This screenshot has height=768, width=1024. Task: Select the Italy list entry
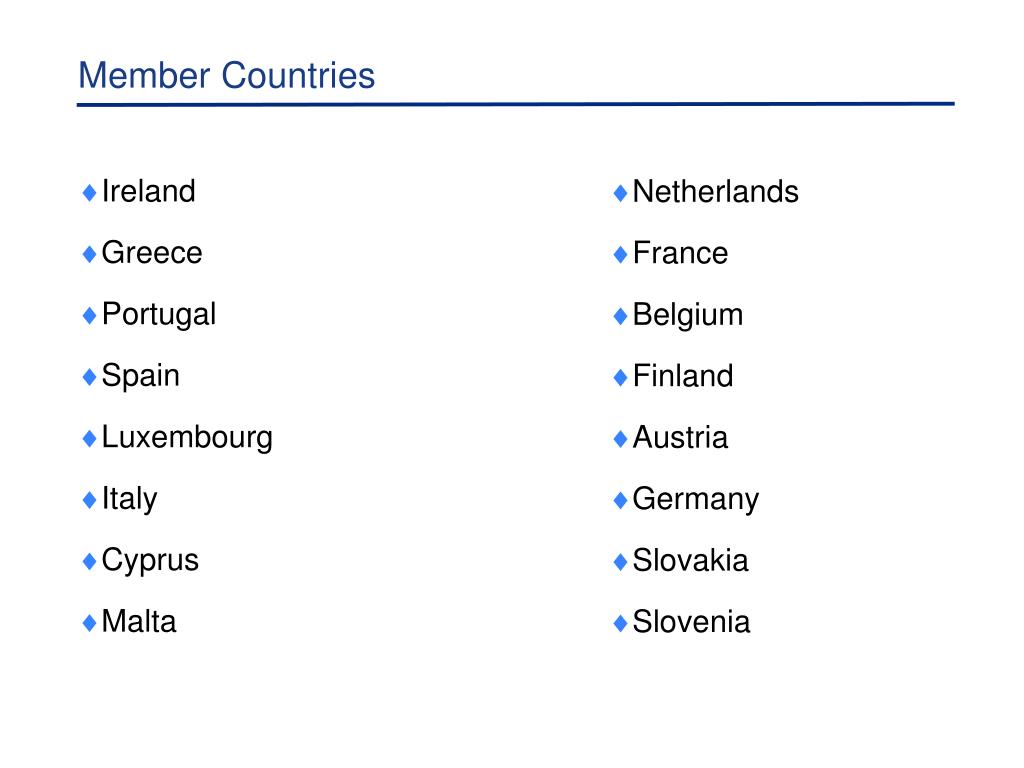point(129,500)
